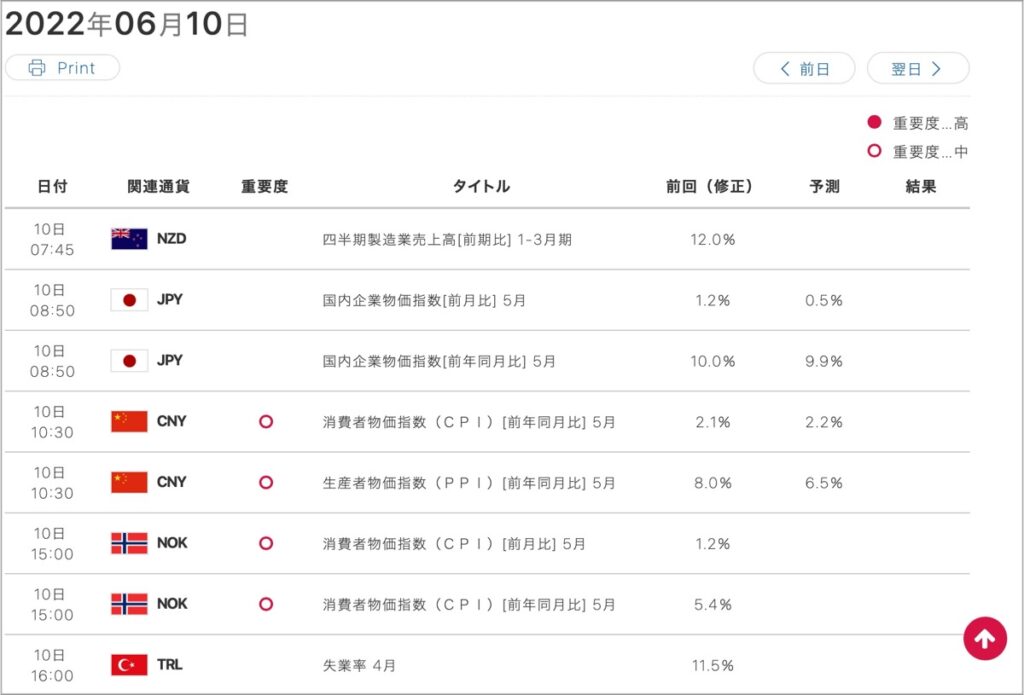Click 国内企業物価指数[前月比] 5月 title

pos(424,300)
